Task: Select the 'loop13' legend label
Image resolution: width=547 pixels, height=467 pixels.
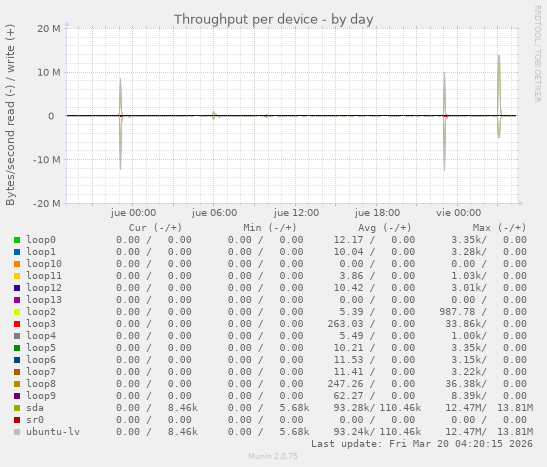Action: click(x=44, y=300)
